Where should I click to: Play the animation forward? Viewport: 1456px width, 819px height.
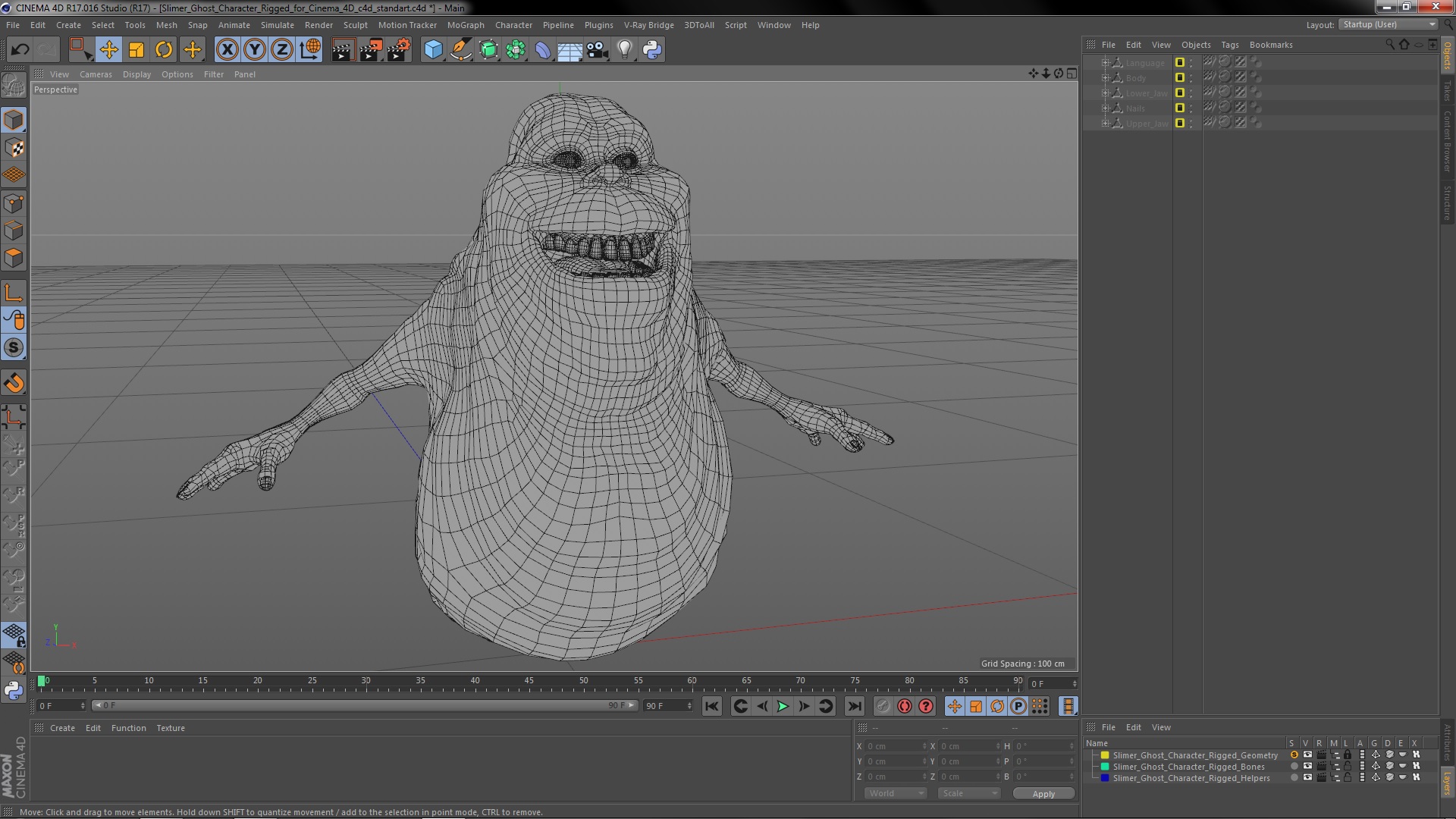pos(783,706)
